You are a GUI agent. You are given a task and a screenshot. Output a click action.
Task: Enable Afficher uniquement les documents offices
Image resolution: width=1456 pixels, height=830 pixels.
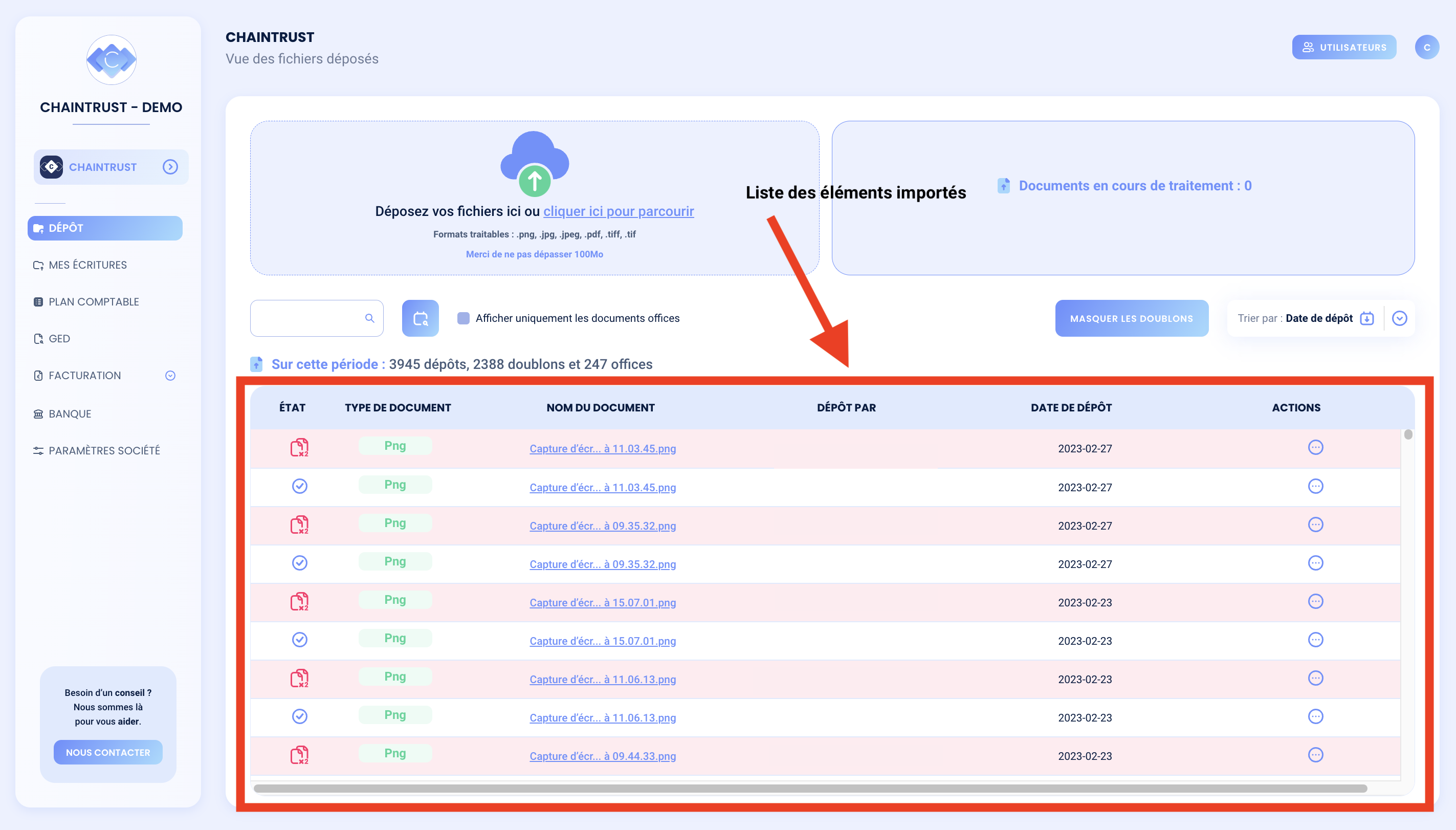(x=464, y=318)
